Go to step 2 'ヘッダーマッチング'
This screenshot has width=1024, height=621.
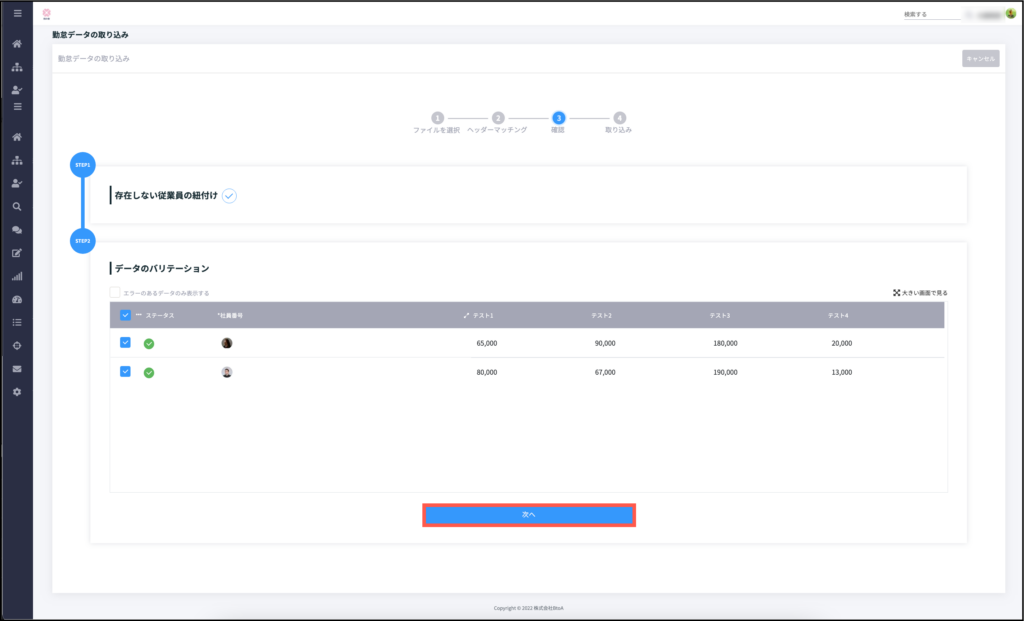[498, 118]
